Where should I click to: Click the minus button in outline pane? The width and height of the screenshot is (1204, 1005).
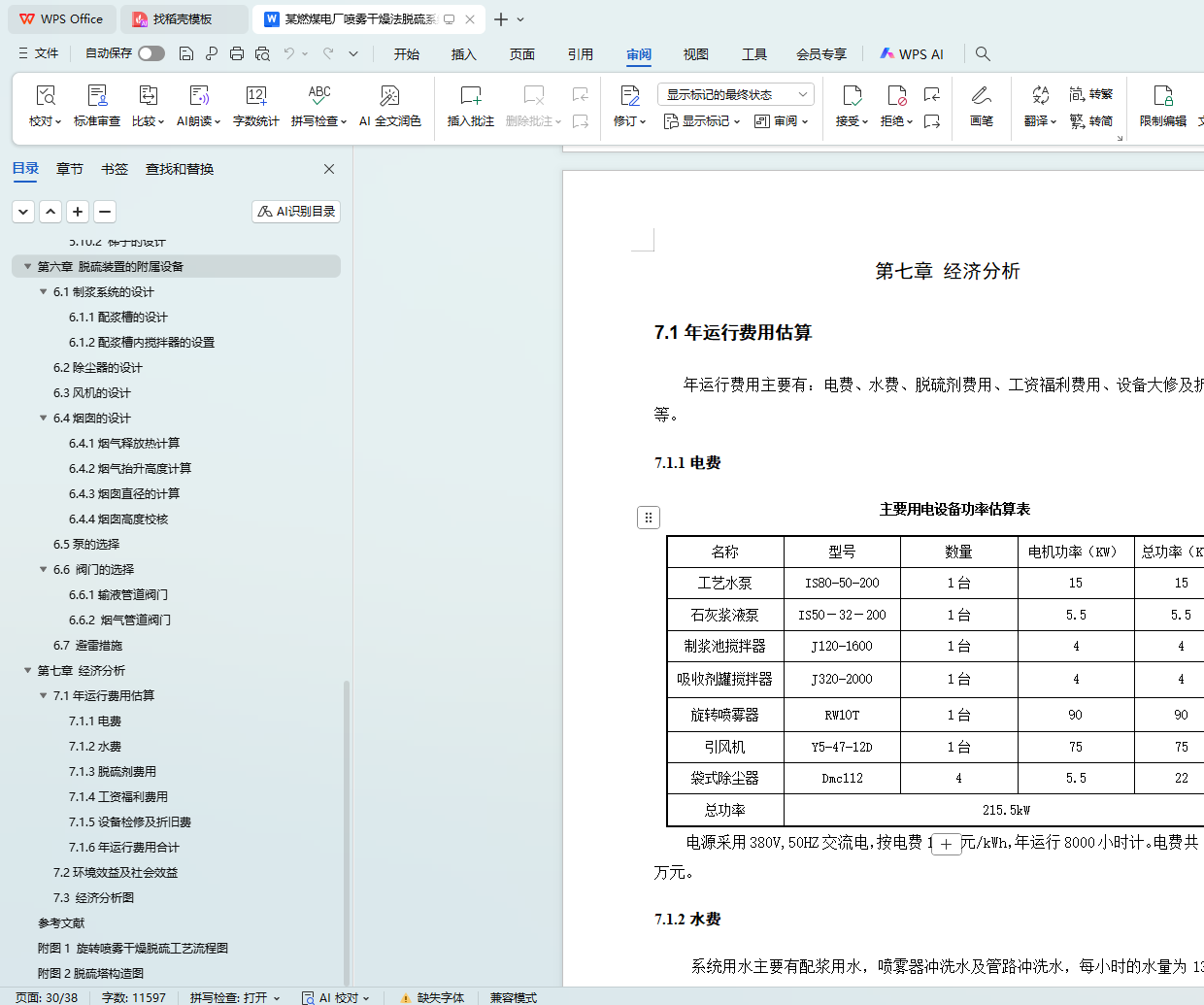105,212
